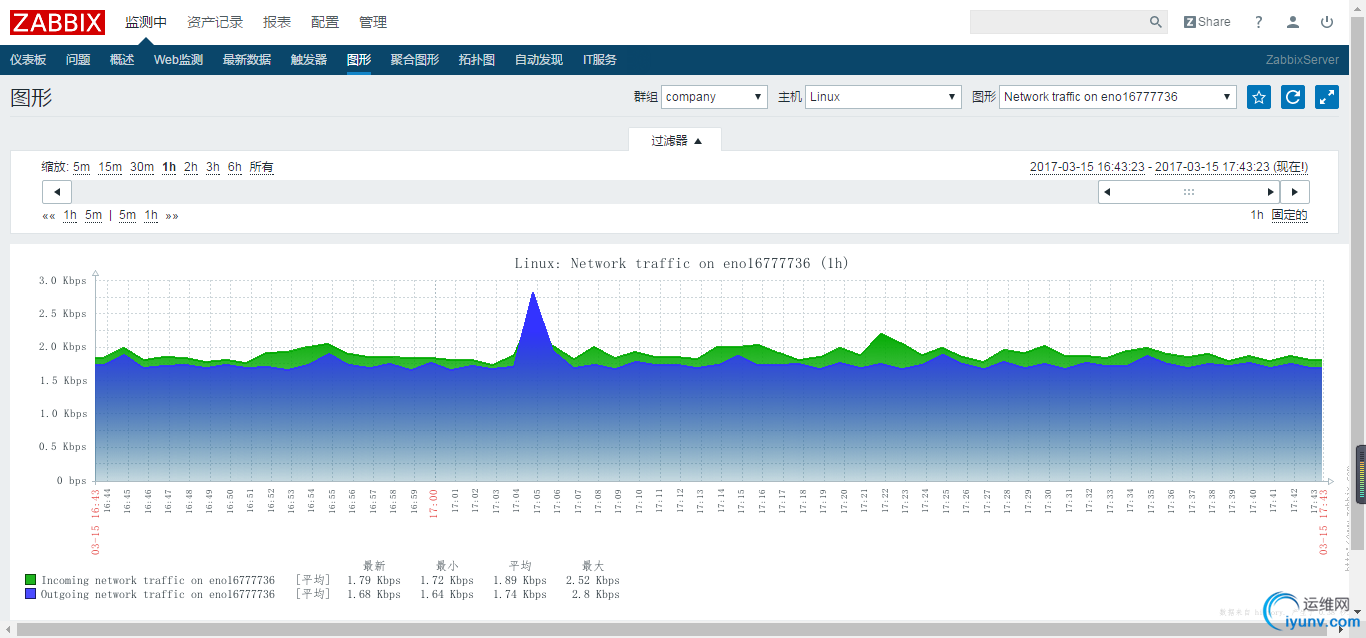Collapse the 过滤器 filter panel
This screenshot has height=638, width=1366.
(676, 141)
